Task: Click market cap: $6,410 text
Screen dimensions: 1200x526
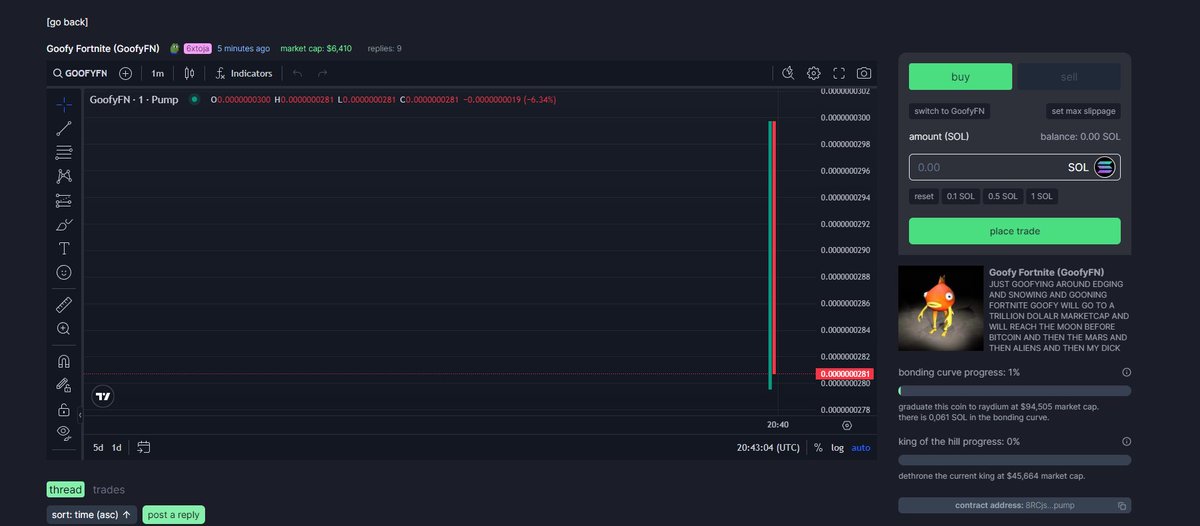Action: [316, 48]
